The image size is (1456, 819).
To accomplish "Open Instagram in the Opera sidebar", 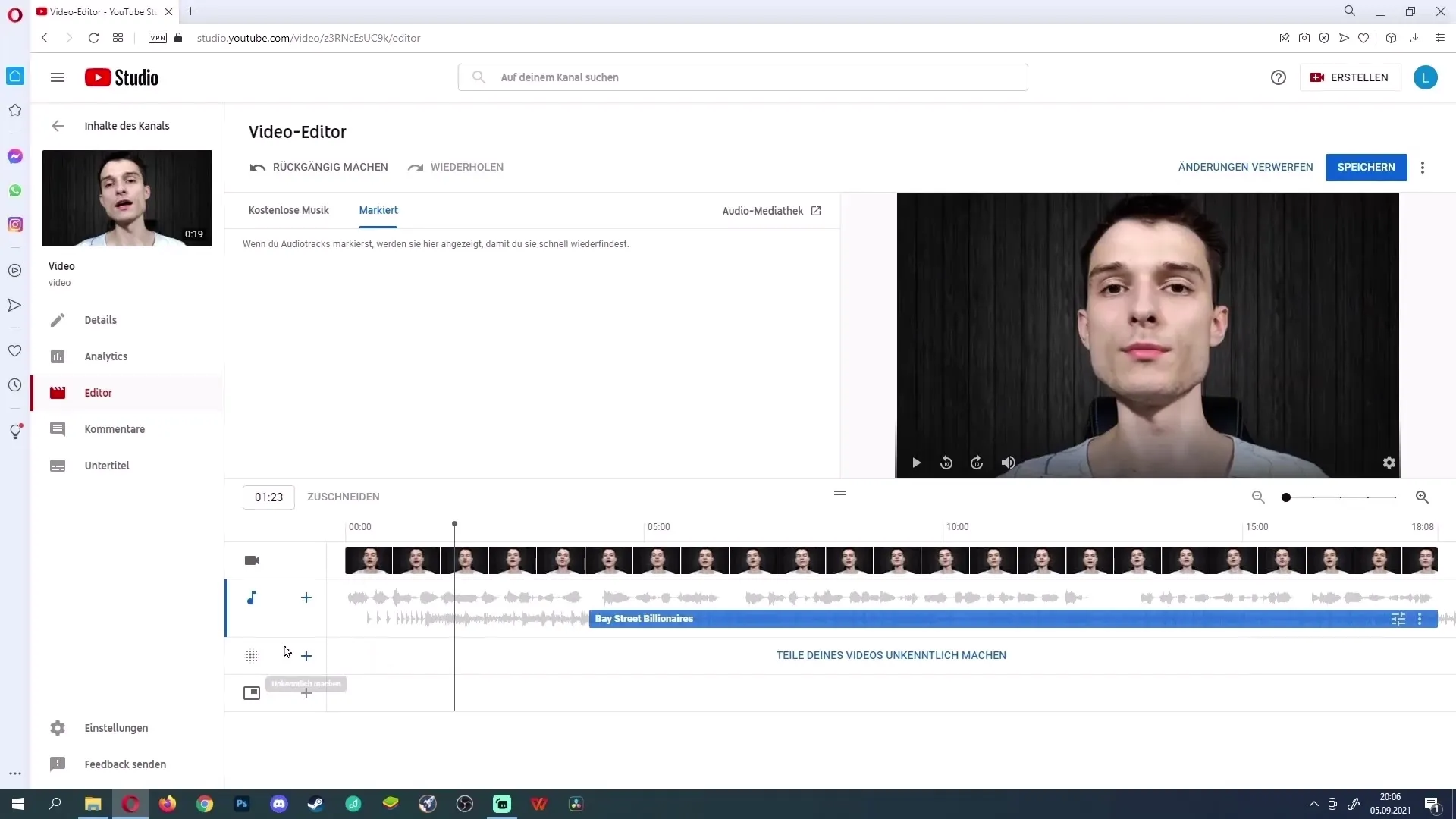I will coord(15,224).
